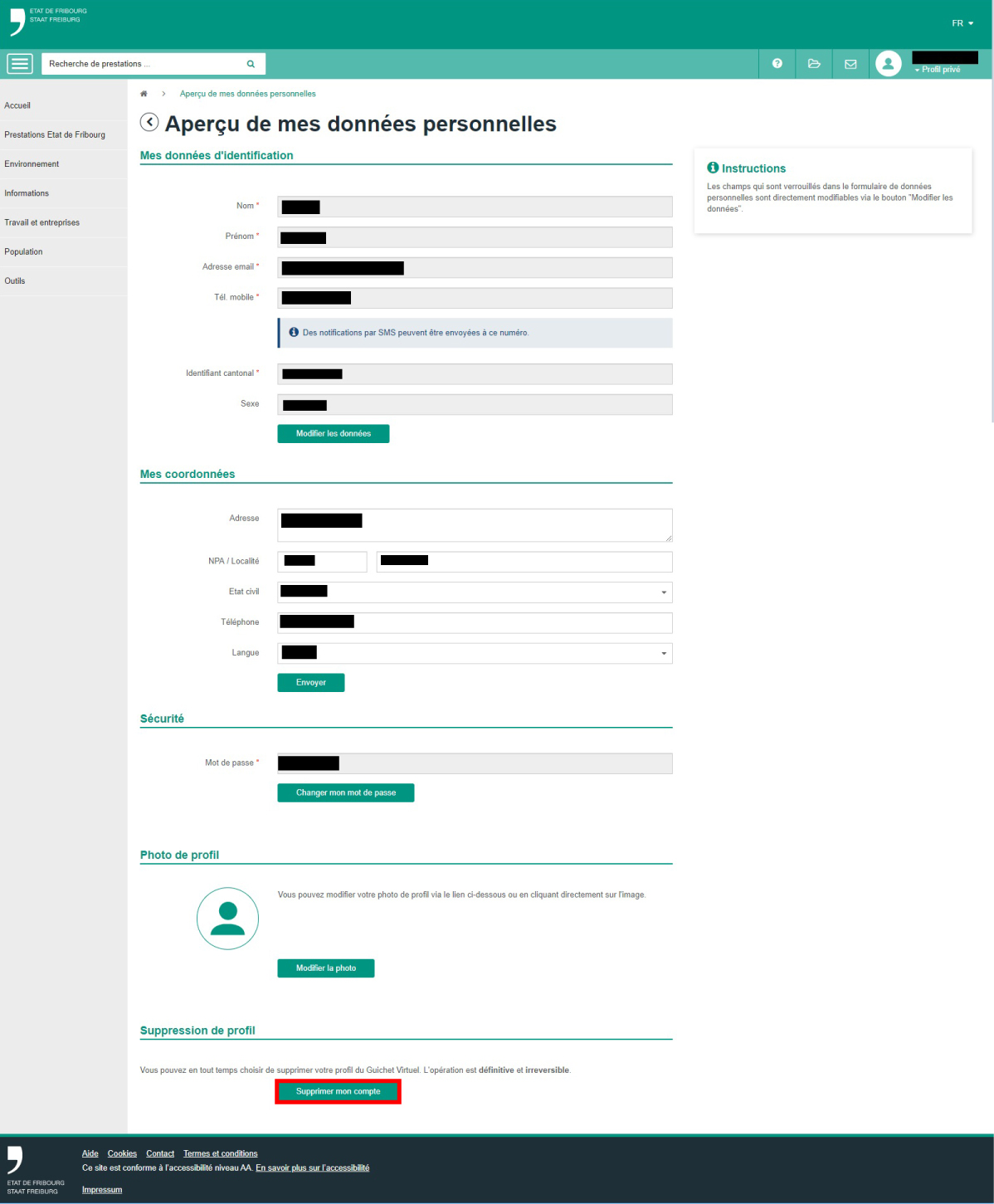The height and width of the screenshot is (1204, 994).
Task: Click the Modifier les données button
Action: coord(333,434)
